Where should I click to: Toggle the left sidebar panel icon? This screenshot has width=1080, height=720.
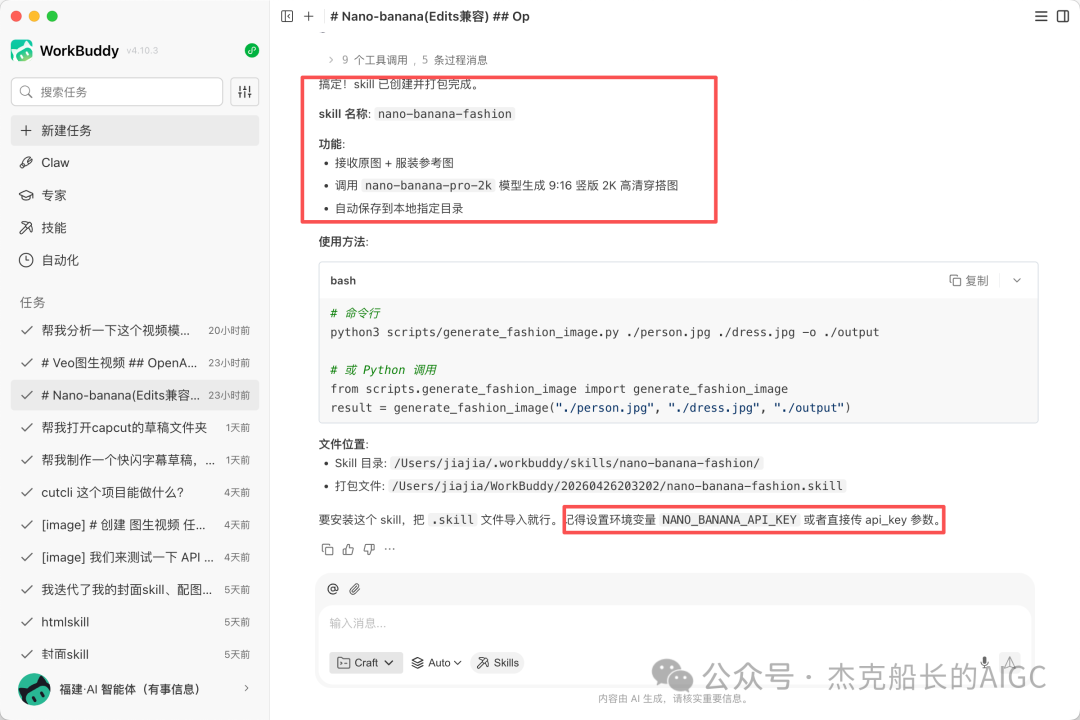(287, 16)
